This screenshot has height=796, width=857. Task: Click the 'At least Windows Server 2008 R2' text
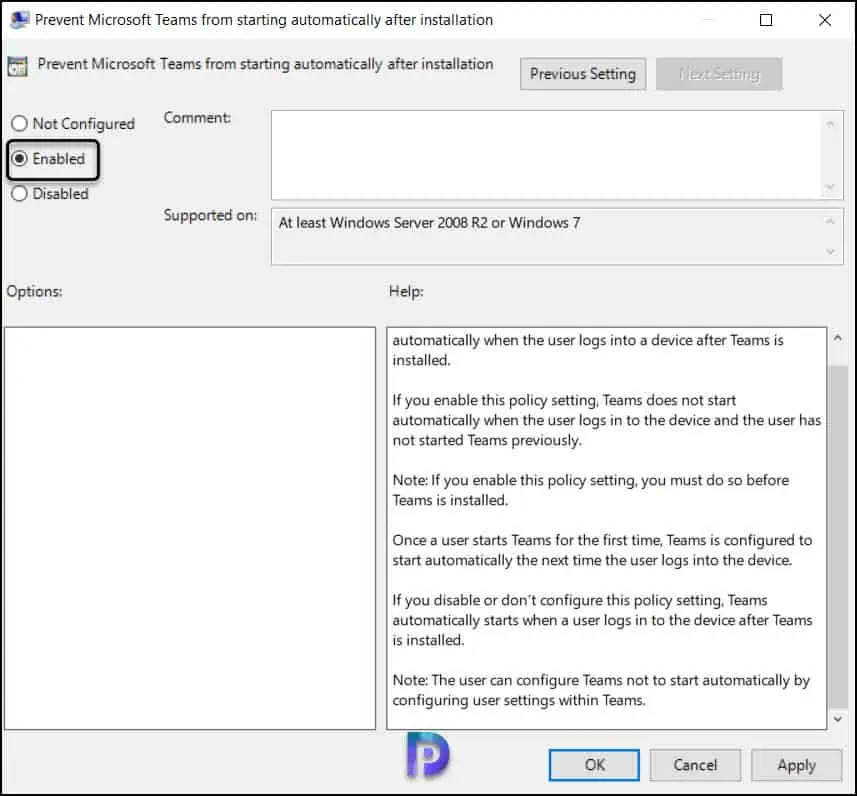point(430,223)
